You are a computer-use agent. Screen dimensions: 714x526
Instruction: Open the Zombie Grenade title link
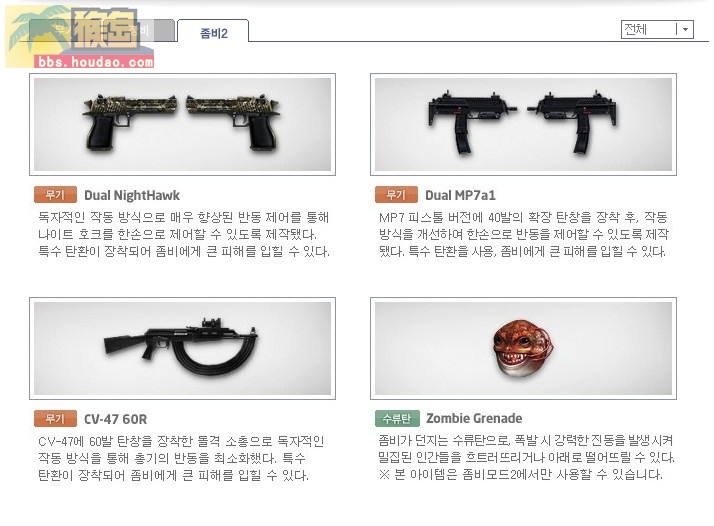pyautogui.click(x=474, y=418)
